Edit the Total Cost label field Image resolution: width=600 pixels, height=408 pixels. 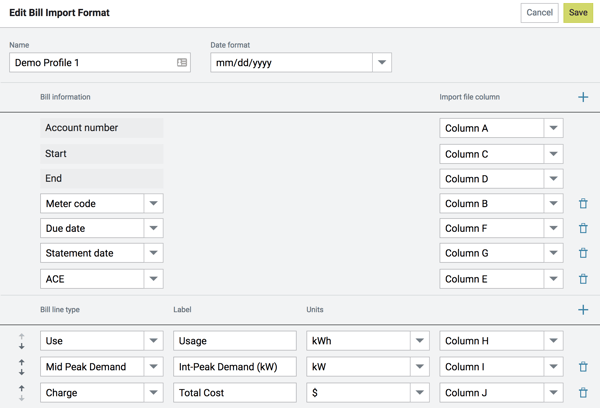(x=234, y=393)
